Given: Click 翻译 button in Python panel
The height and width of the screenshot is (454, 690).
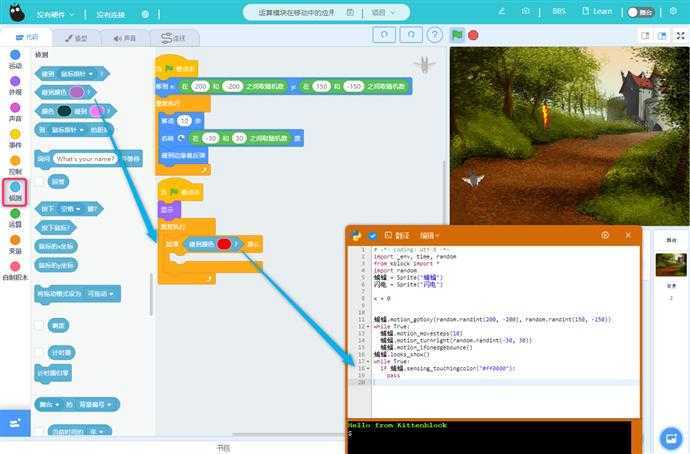Looking at the screenshot, I should (x=397, y=236).
